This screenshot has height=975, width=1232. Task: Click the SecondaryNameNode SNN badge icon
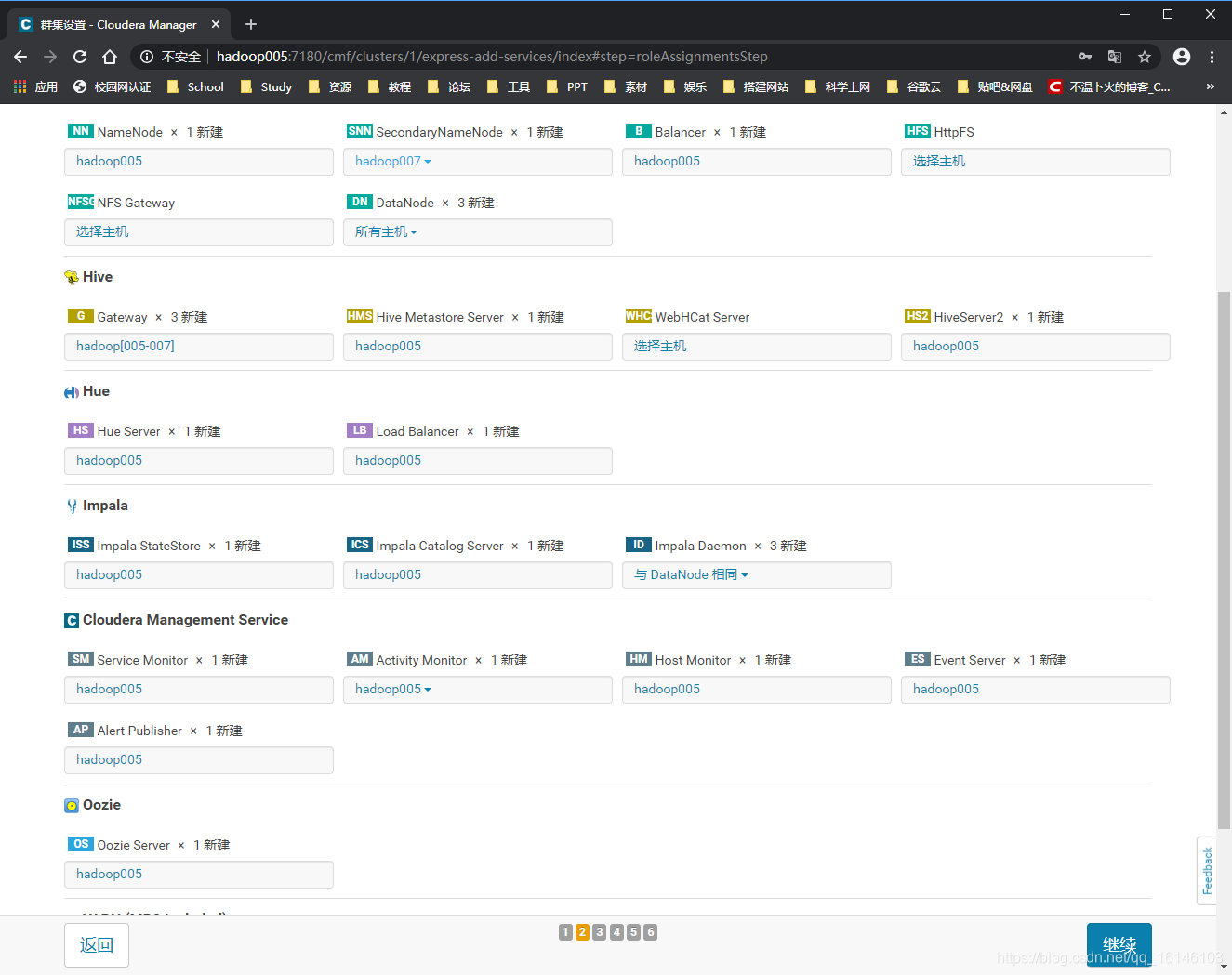pyautogui.click(x=360, y=131)
